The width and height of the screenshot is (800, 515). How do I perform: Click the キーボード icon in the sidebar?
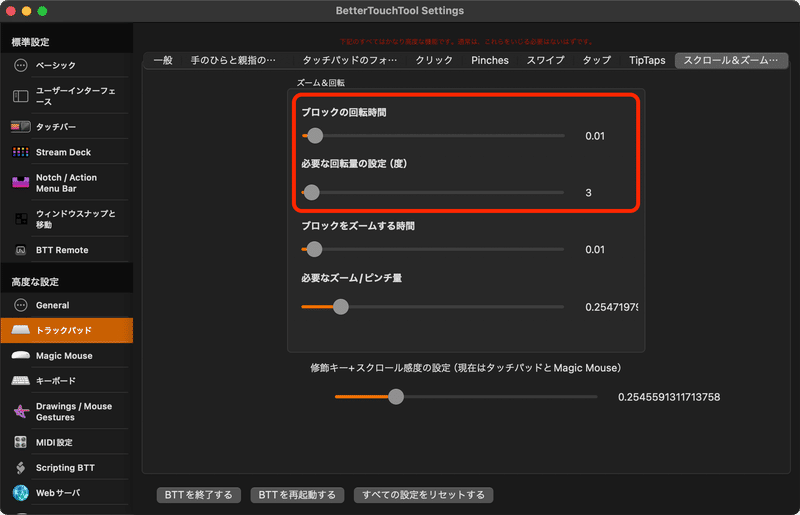20,381
